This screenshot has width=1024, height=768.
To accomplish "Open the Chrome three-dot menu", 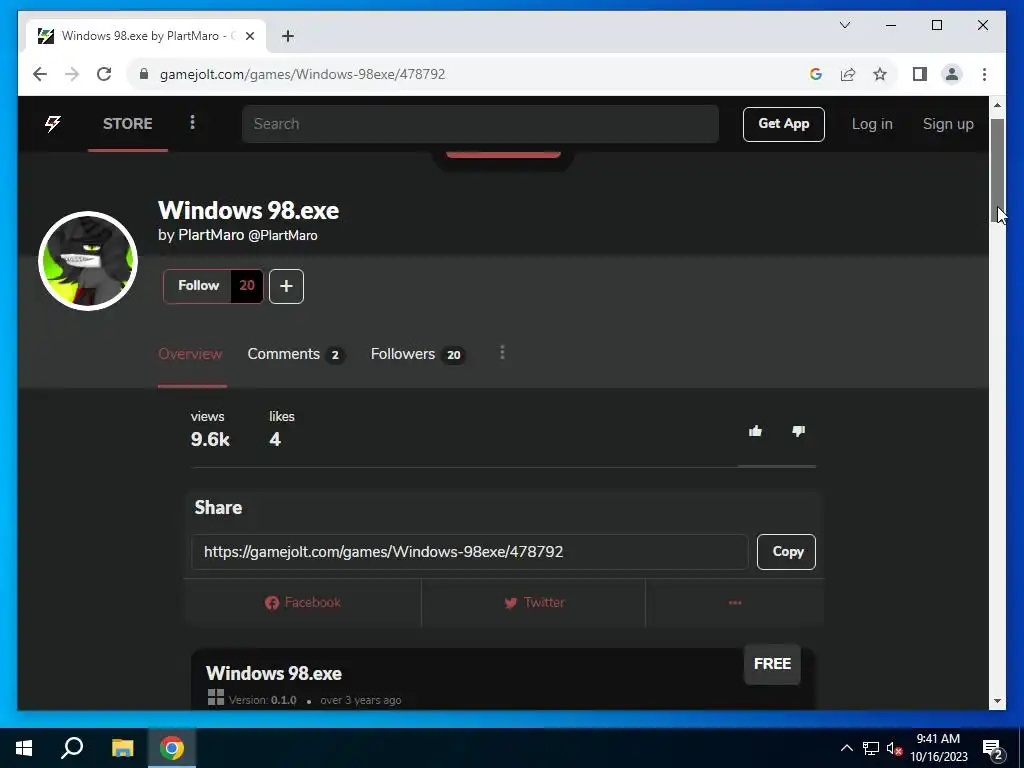I will [984, 74].
